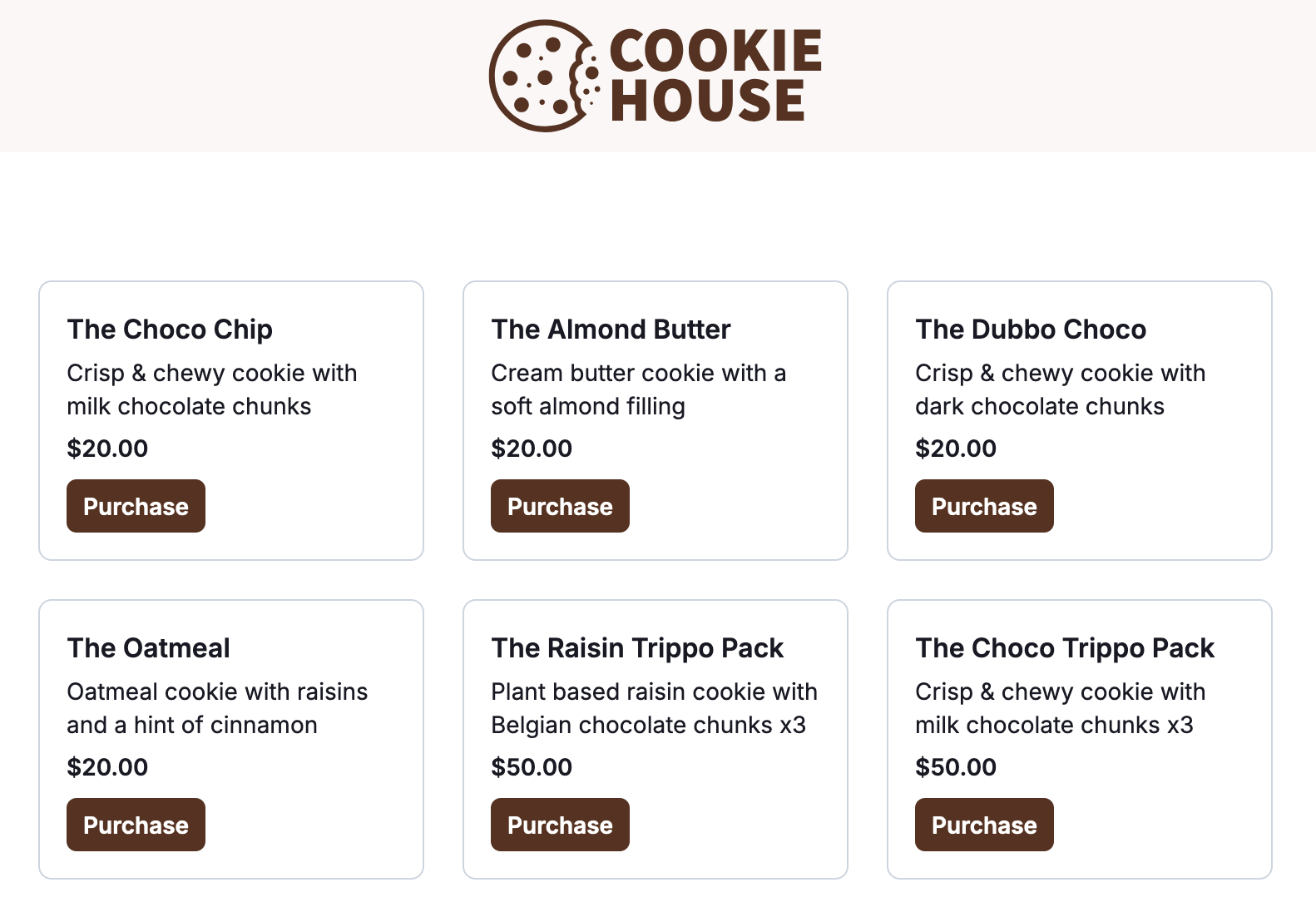This screenshot has width=1316, height=922.
Task: Click the Choco Trippo Pack $50.00 price
Action: click(956, 767)
